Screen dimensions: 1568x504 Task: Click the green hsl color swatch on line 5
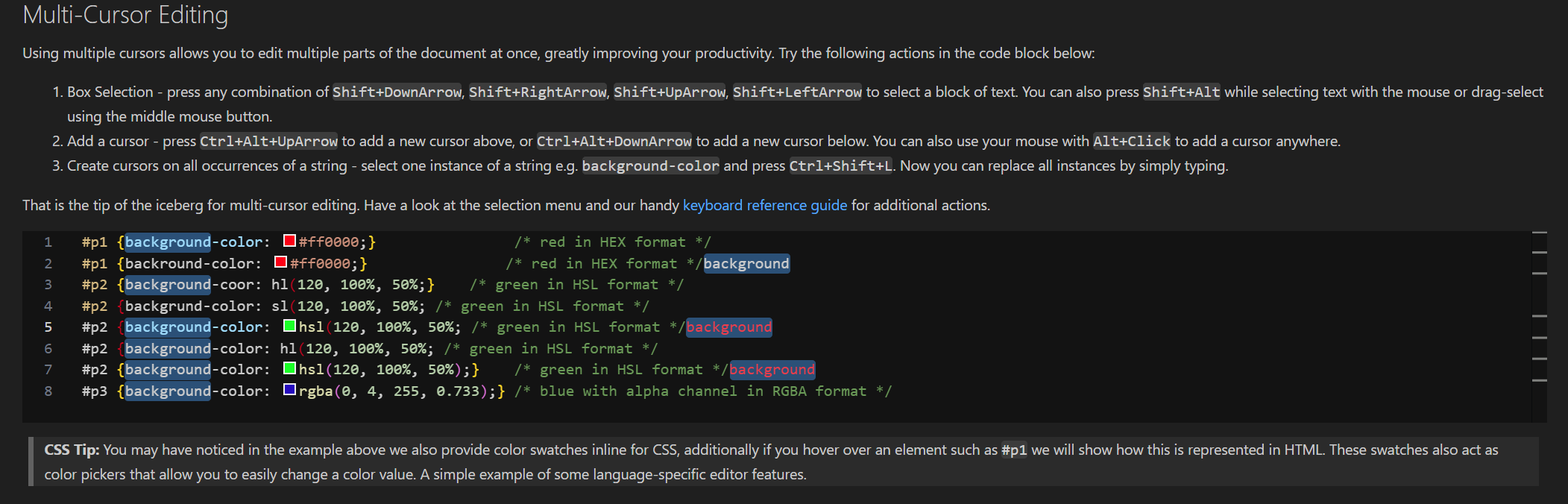pos(290,326)
